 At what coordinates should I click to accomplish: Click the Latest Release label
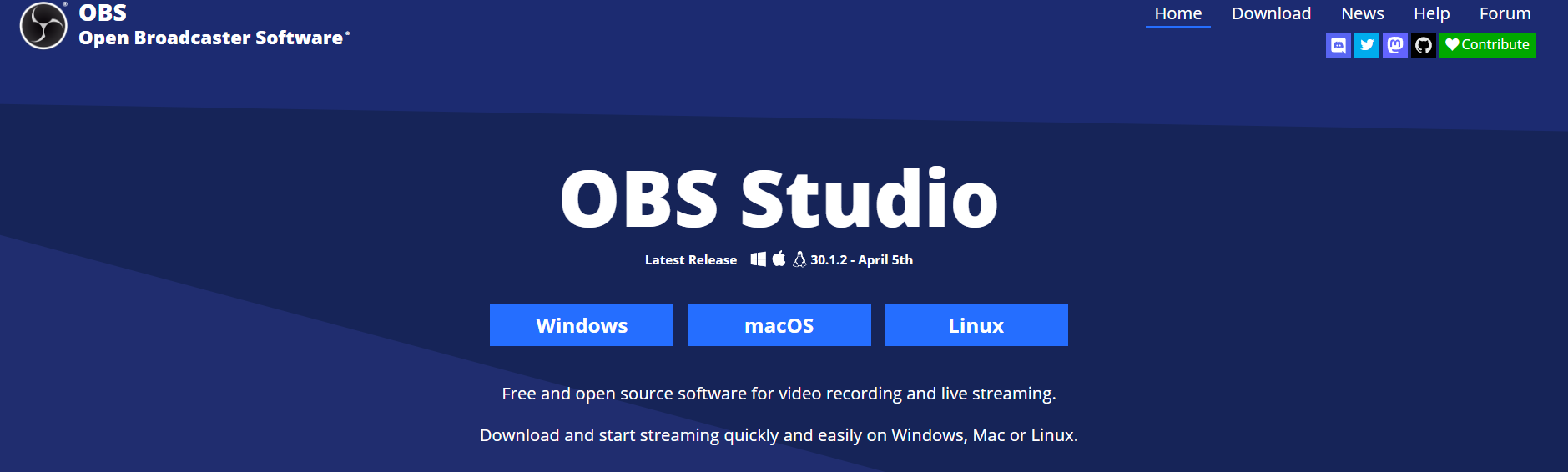(x=691, y=260)
